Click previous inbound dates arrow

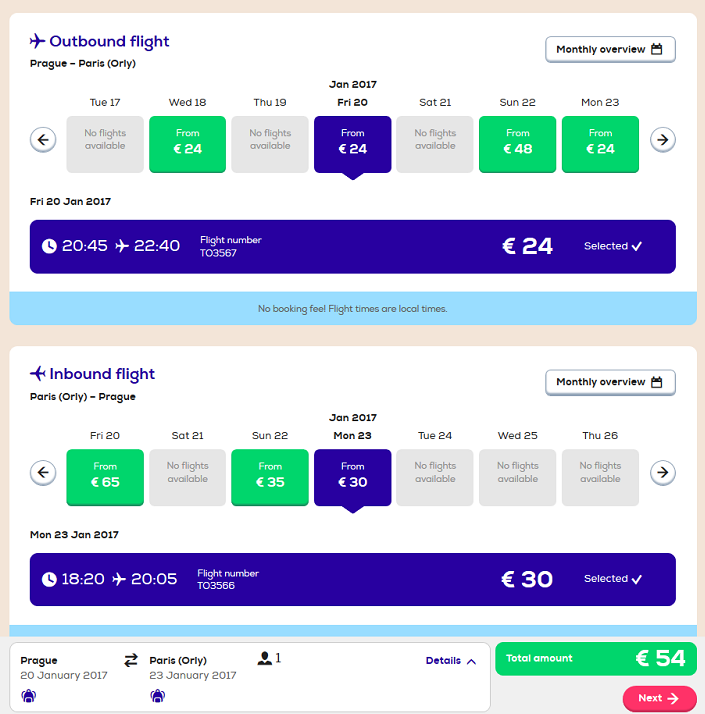43,472
